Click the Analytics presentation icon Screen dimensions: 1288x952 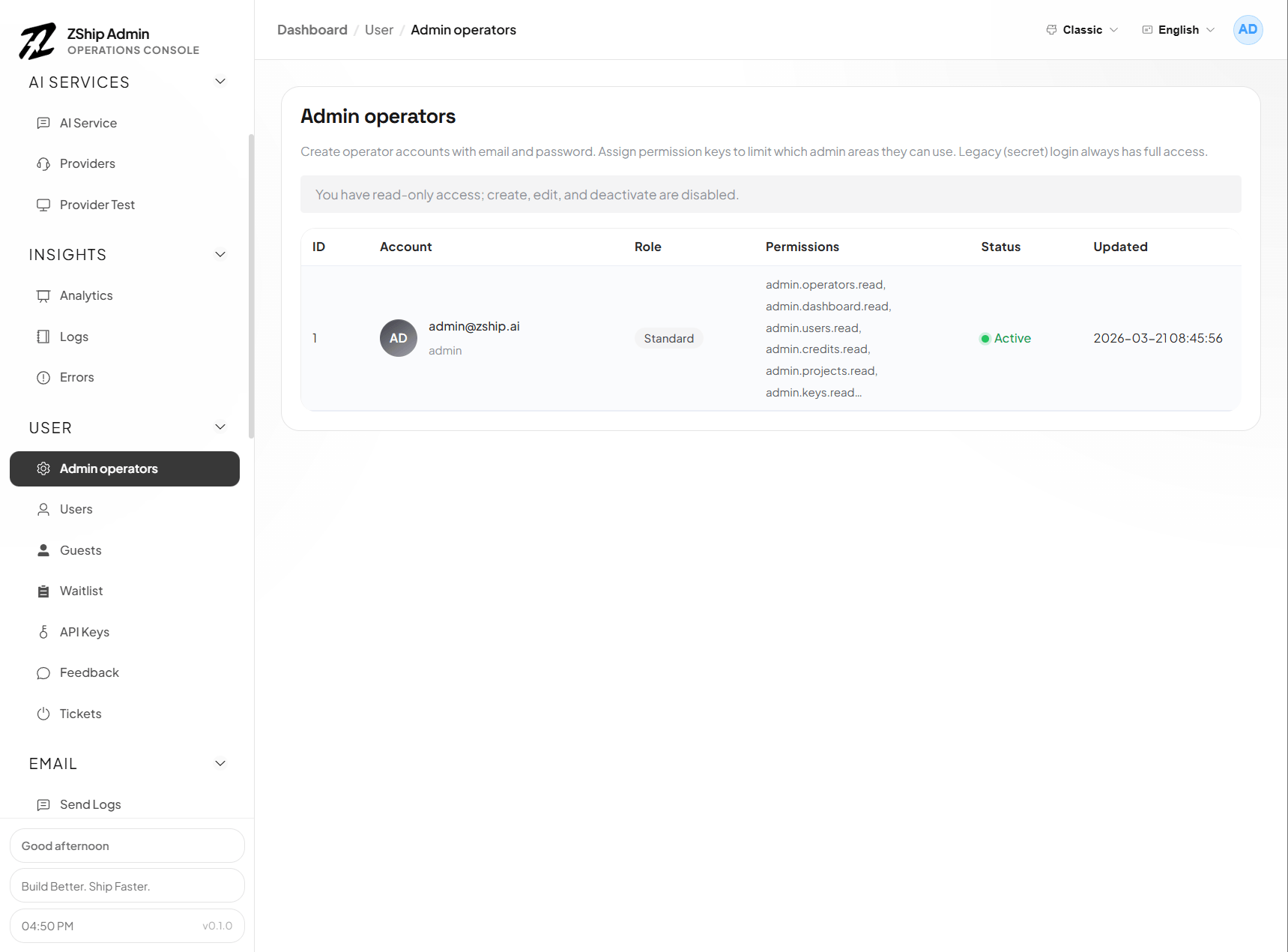[x=43, y=296]
